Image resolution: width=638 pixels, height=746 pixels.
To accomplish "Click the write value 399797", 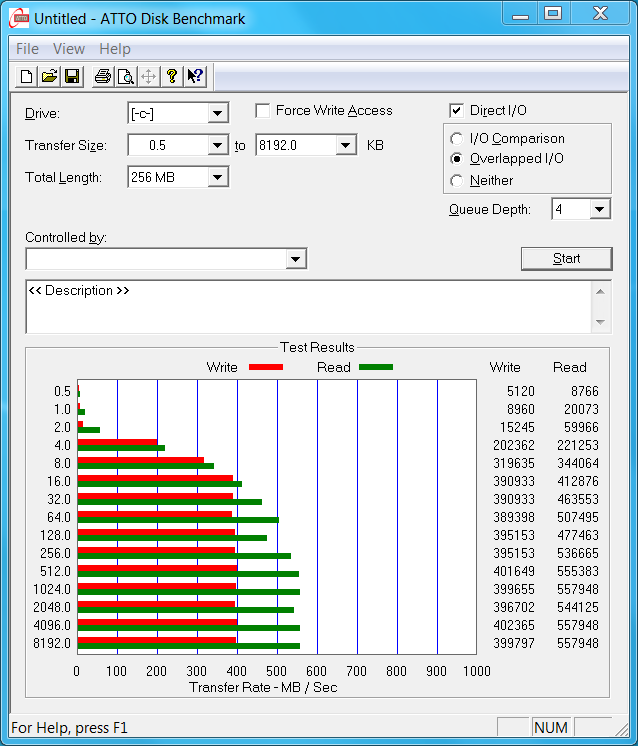I will [514, 643].
